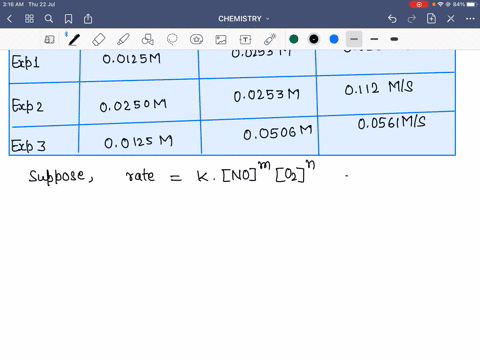The height and width of the screenshot is (360, 480).
Task: Select the Image insert tool
Action: coord(221,40)
